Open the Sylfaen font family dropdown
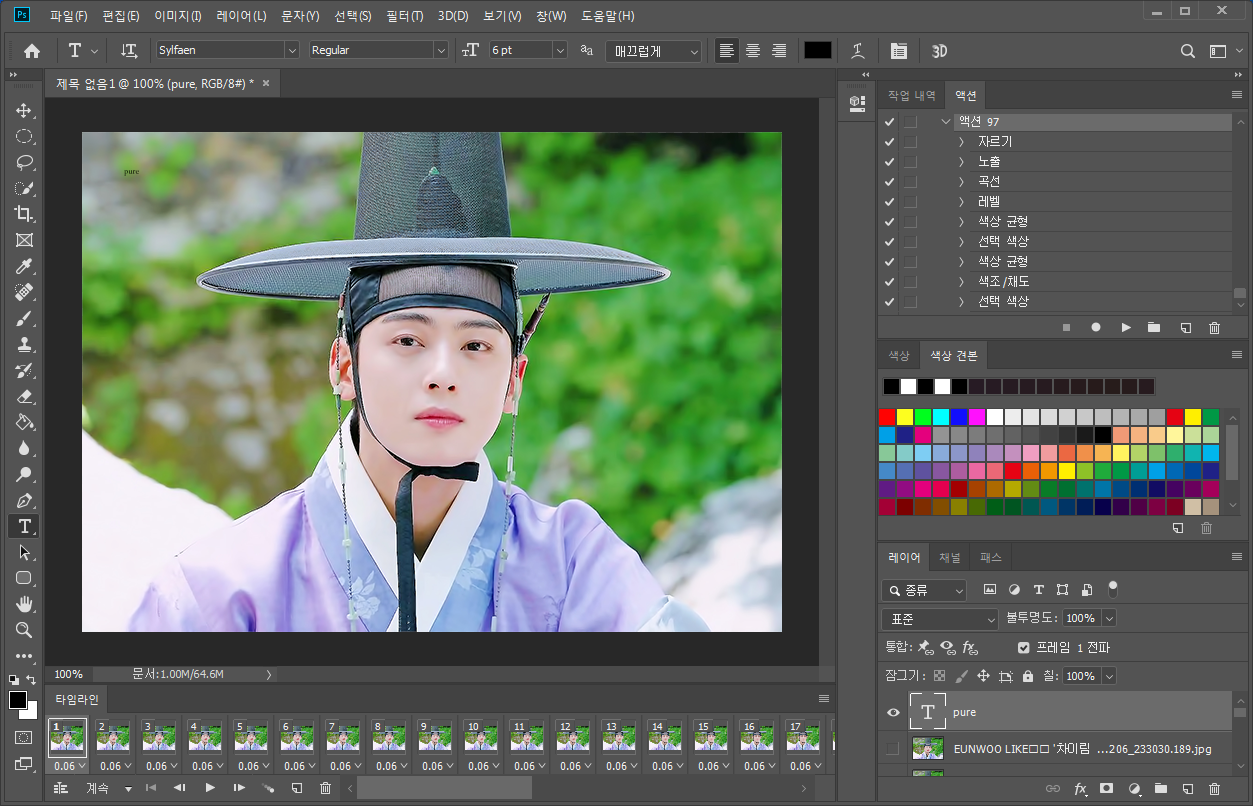The height and width of the screenshot is (806, 1253). tap(292, 50)
